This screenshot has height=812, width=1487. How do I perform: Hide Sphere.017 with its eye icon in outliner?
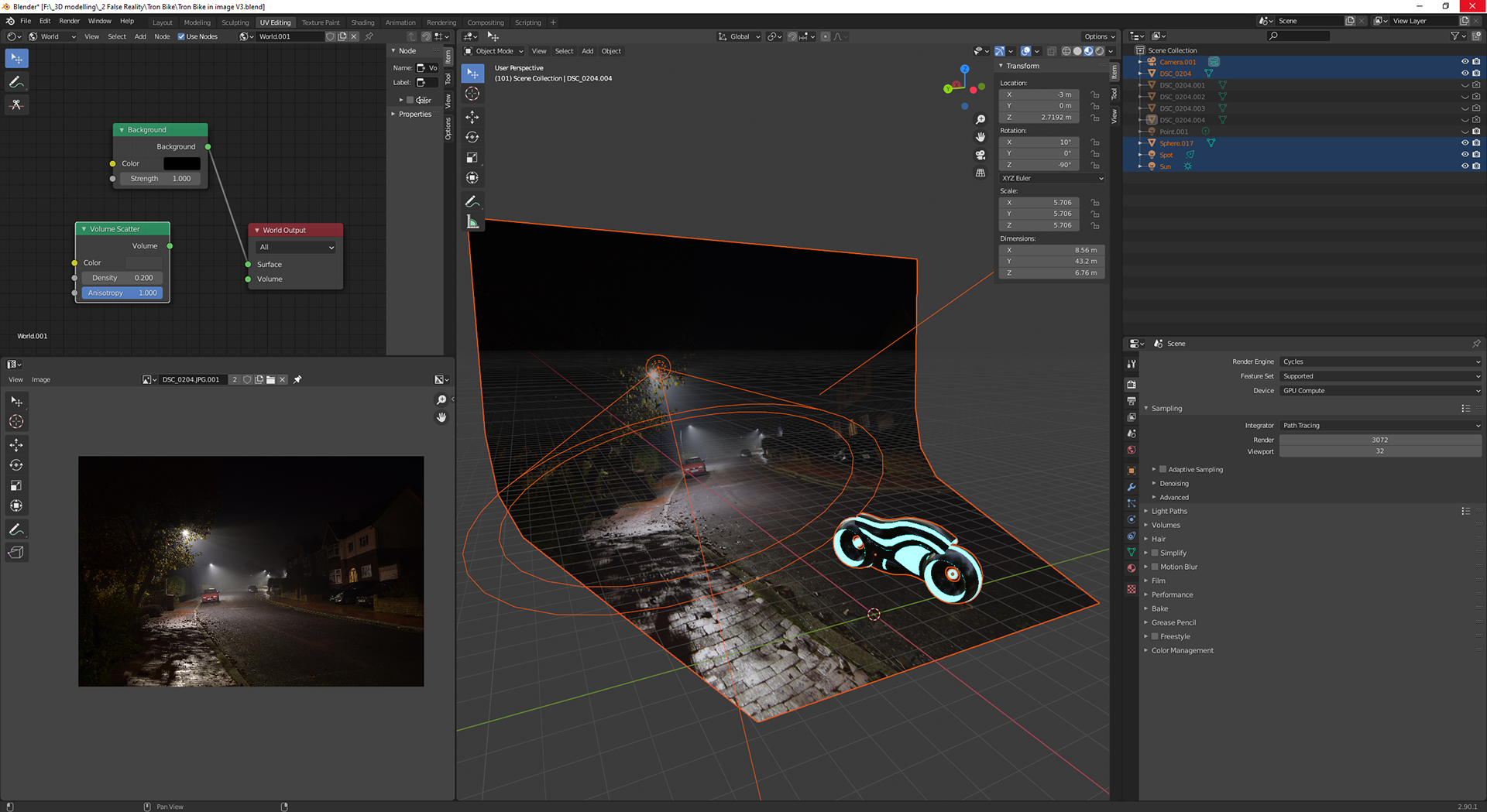1465,143
